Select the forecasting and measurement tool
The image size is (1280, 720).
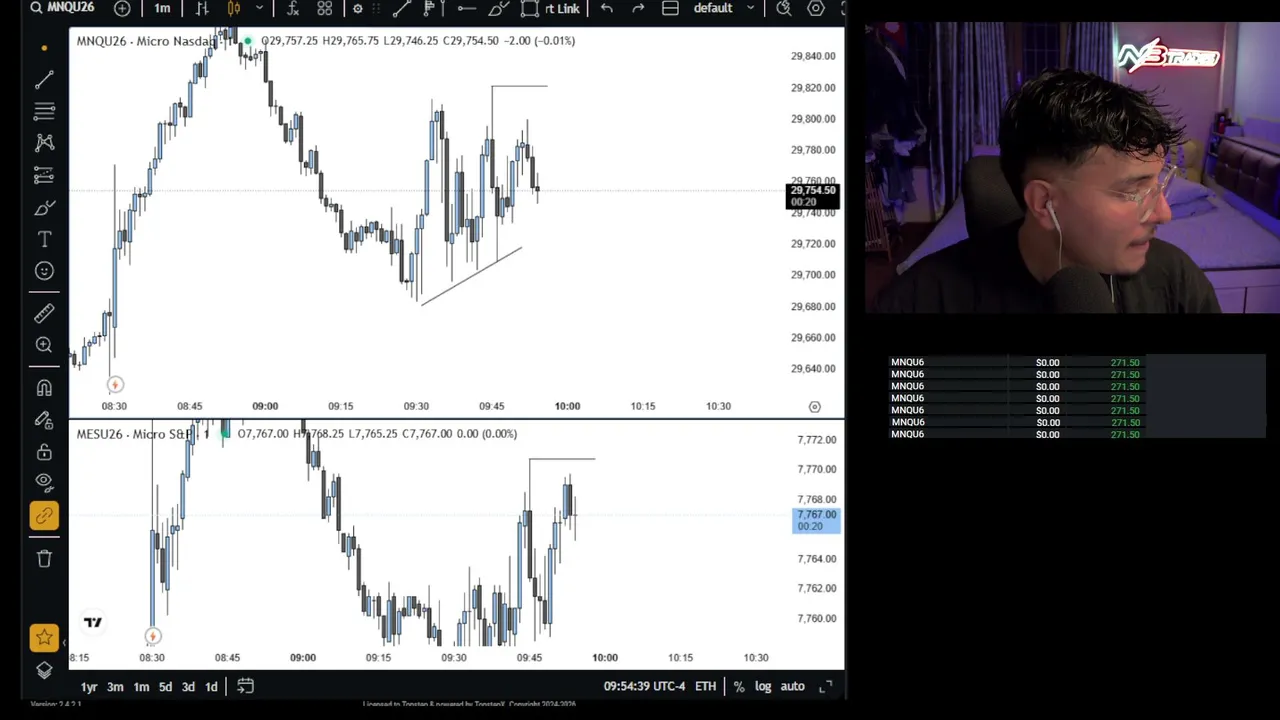click(x=44, y=175)
